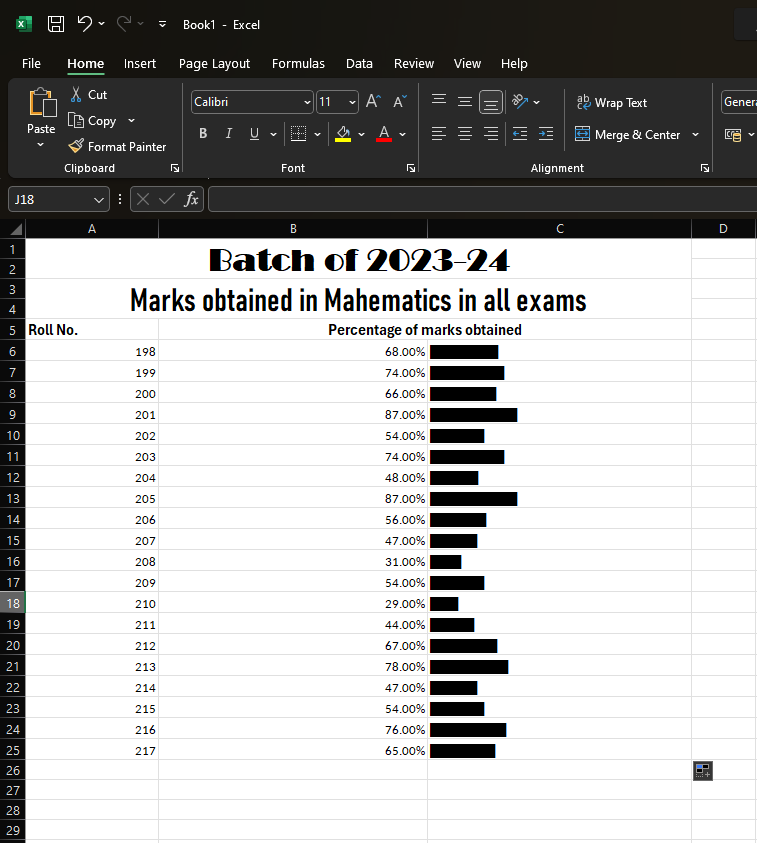757x843 pixels.
Task: Click the Undo arrow icon
Action: coord(84,24)
